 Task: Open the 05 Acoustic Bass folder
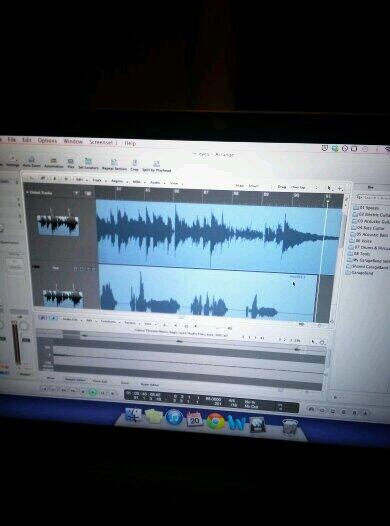click(368, 235)
